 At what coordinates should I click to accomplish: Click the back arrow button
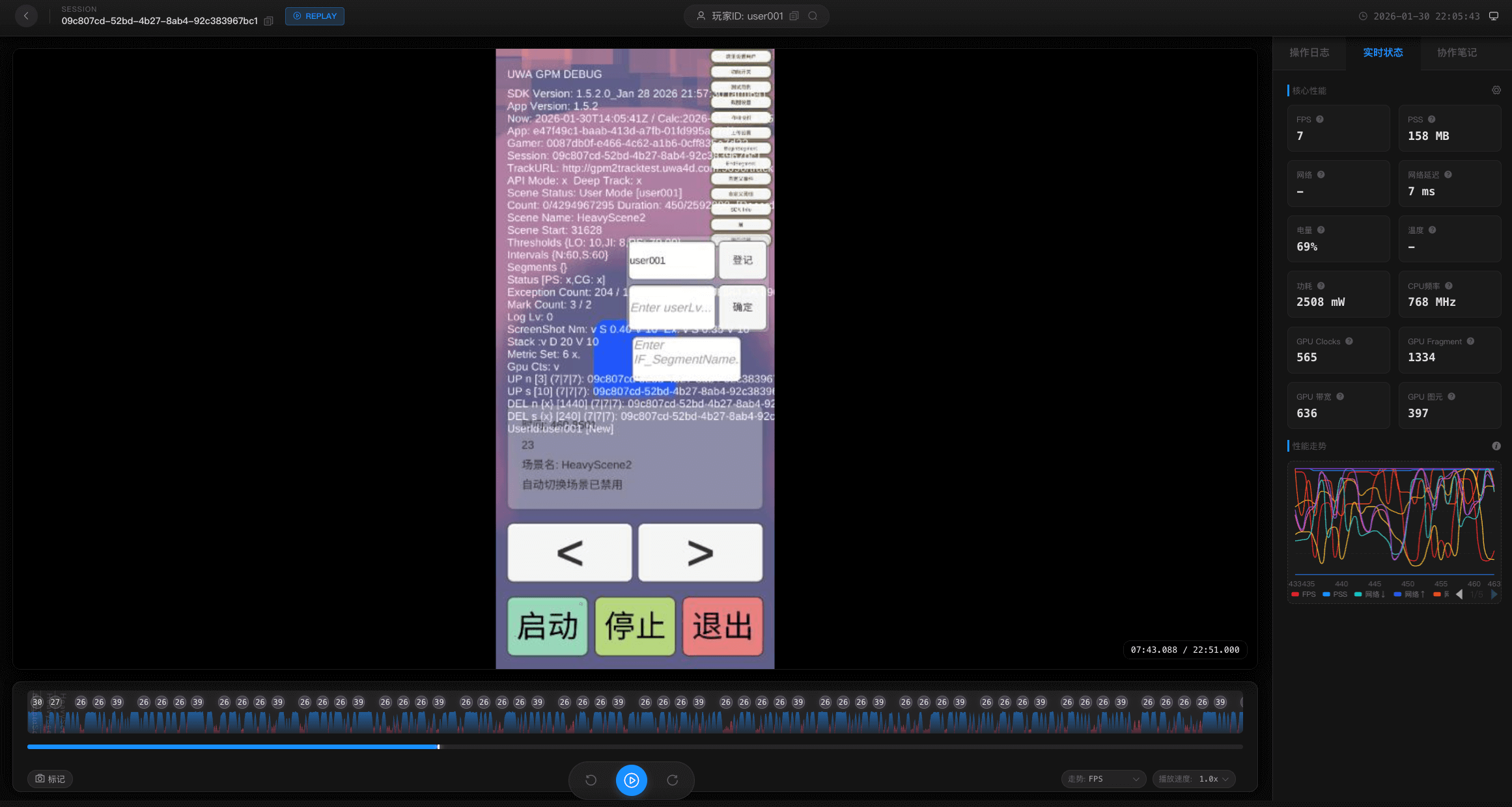click(x=26, y=16)
